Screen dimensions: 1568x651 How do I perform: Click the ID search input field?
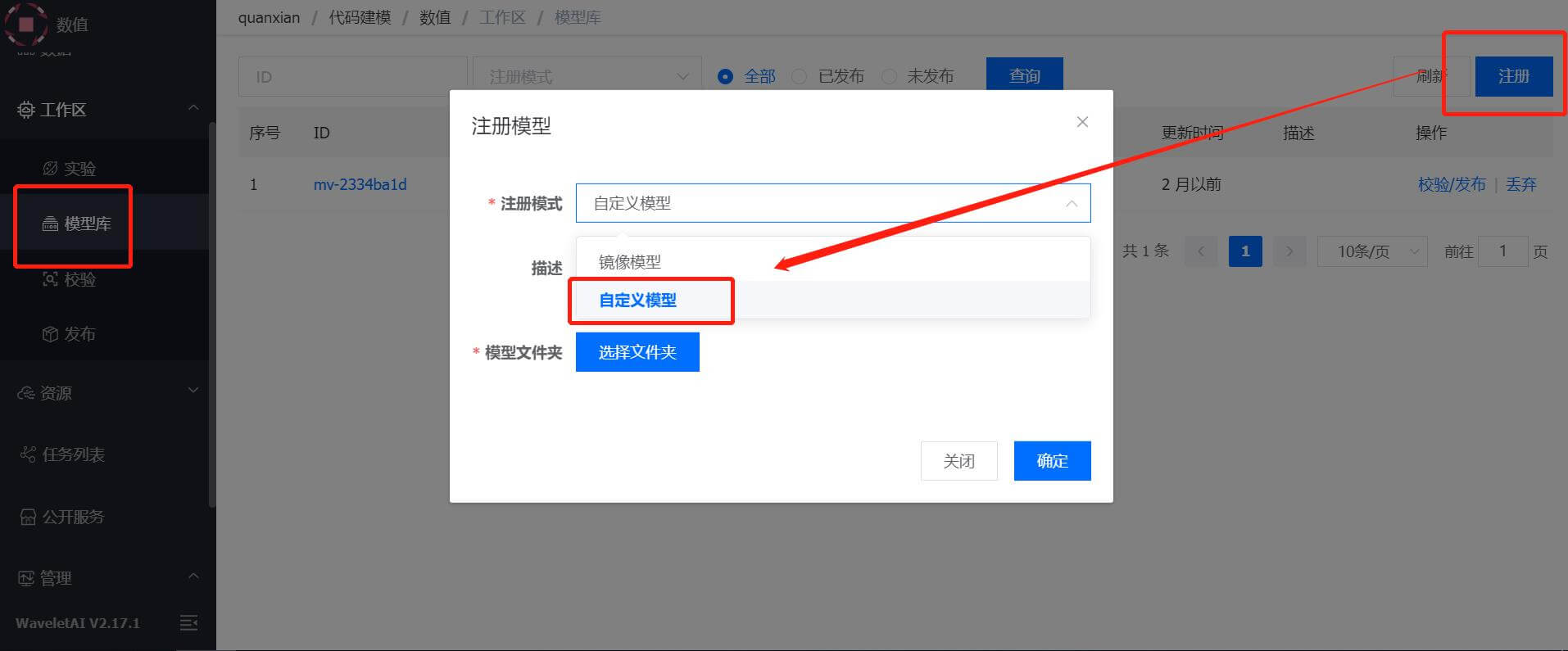(x=352, y=77)
